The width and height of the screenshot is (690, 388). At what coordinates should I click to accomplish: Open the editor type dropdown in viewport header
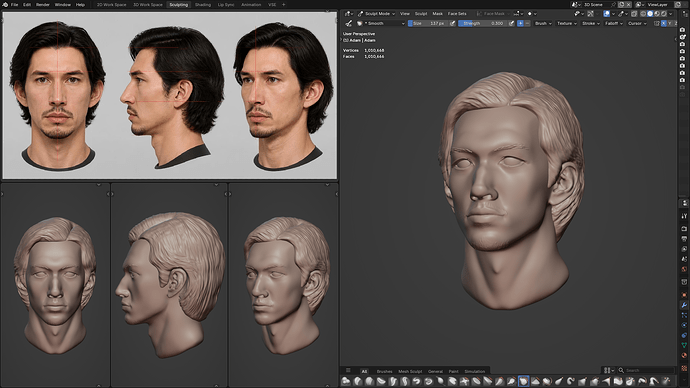point(349,14)
